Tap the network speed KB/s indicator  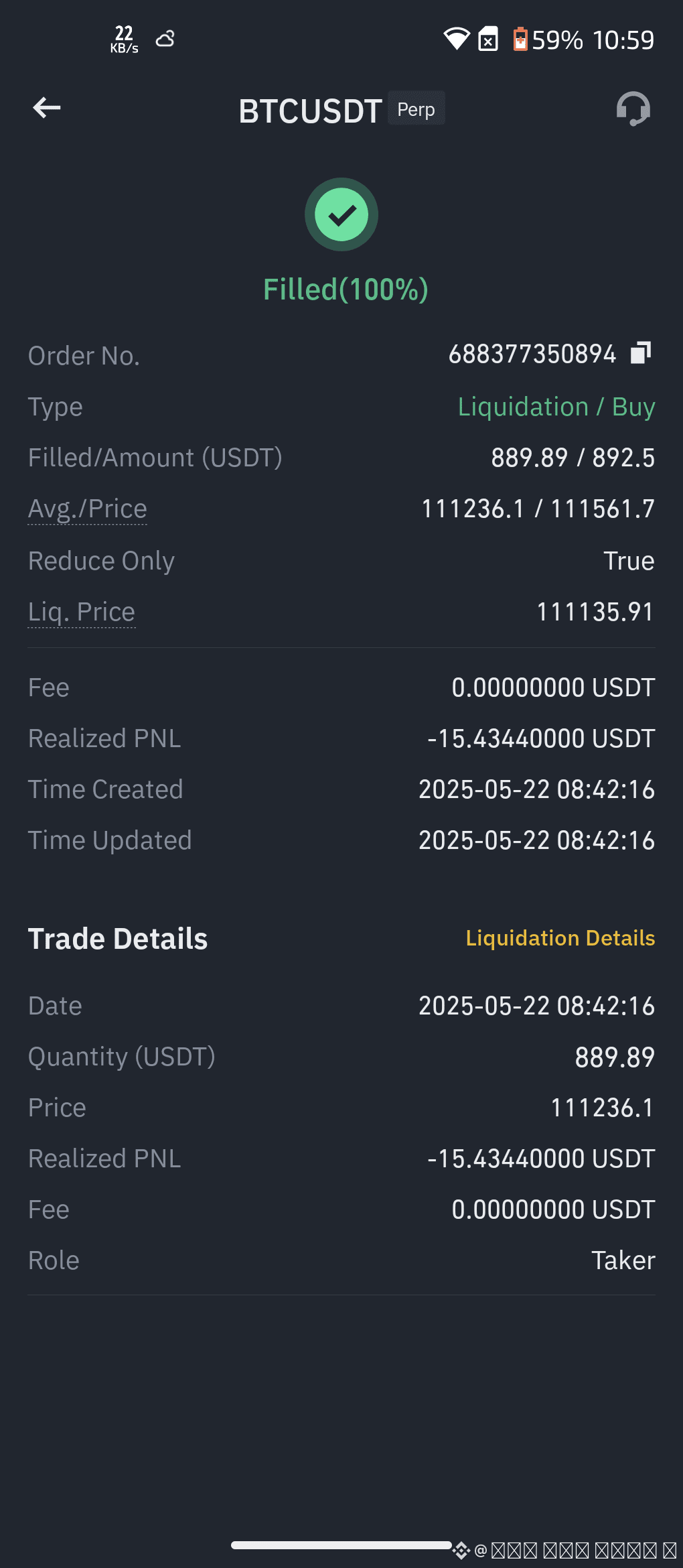pyautogui.click(x=124, y=39)
